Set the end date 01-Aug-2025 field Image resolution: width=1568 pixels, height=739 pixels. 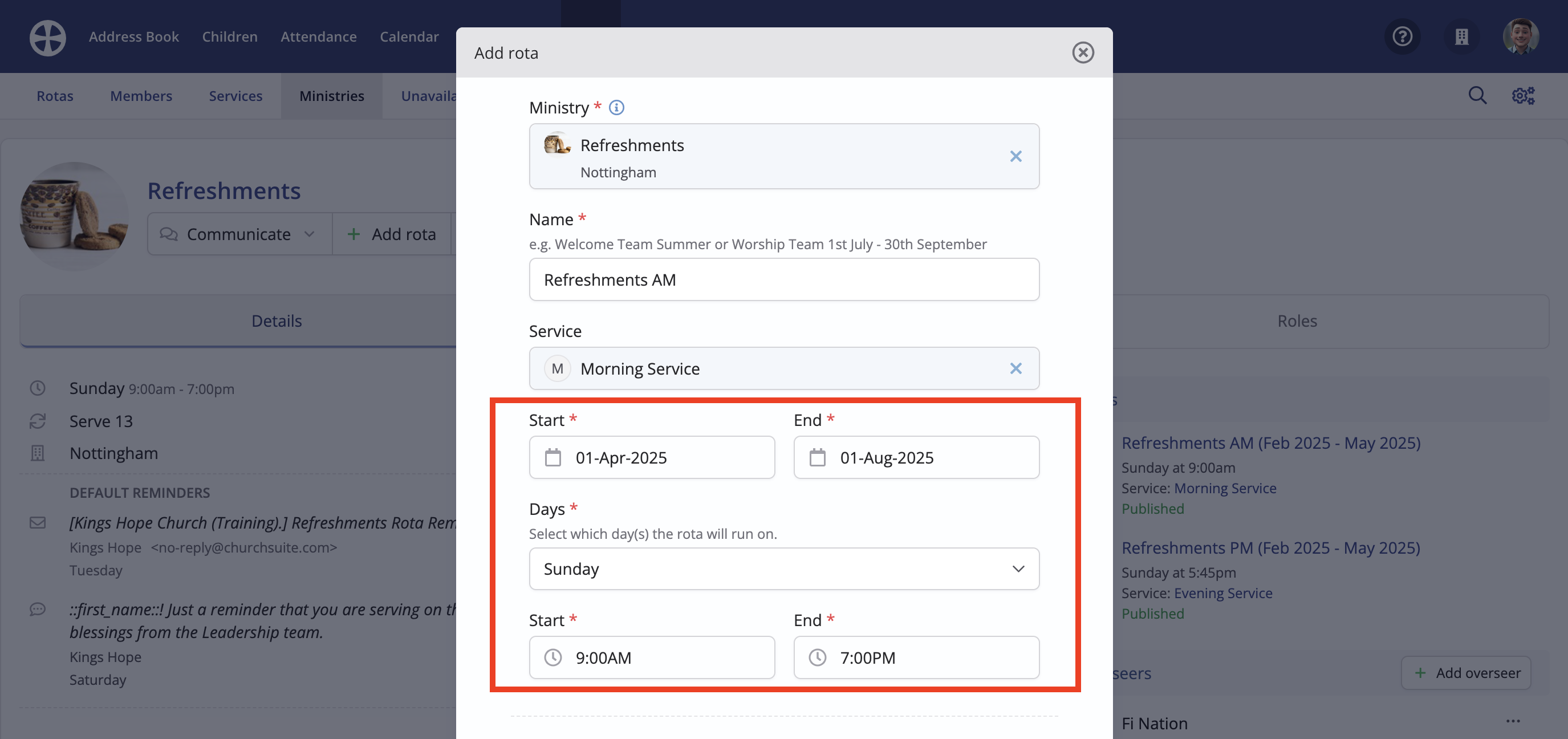click(916, 457)
